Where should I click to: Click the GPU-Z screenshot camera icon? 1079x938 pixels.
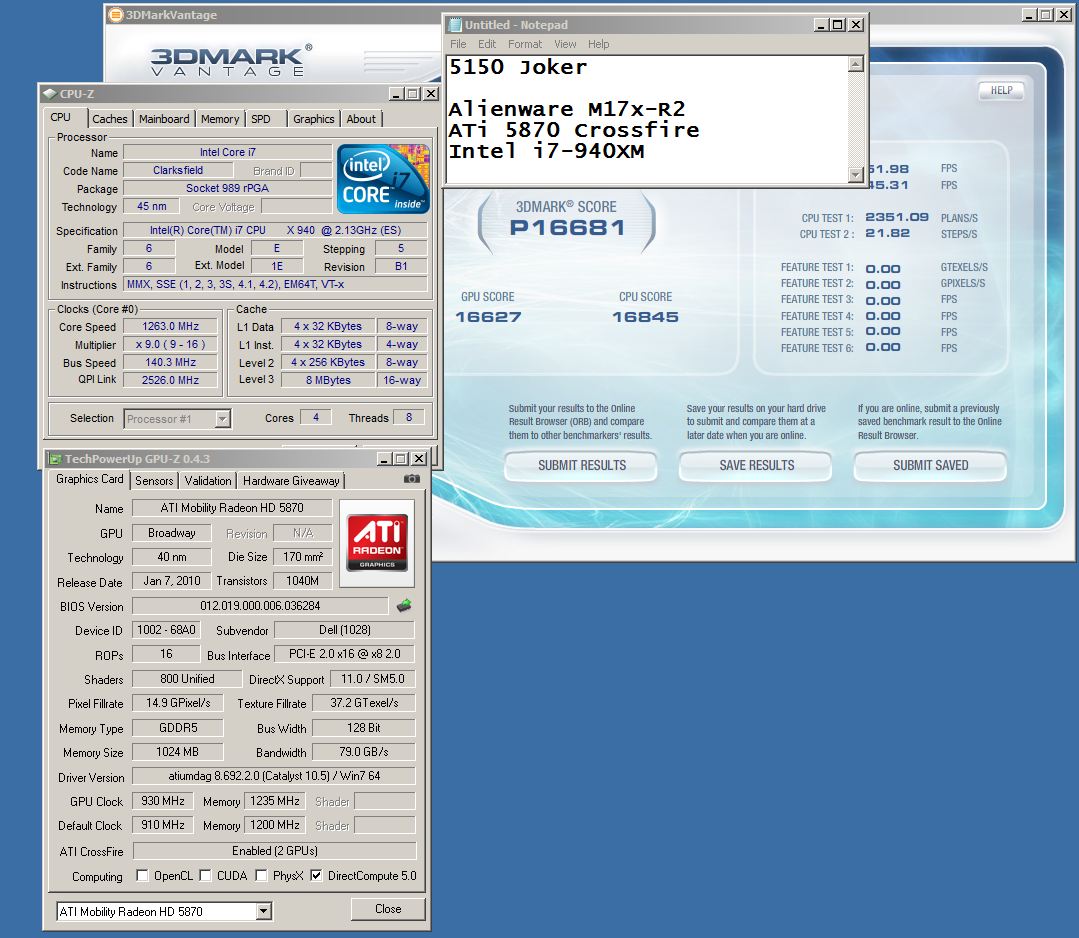(411, 480)
